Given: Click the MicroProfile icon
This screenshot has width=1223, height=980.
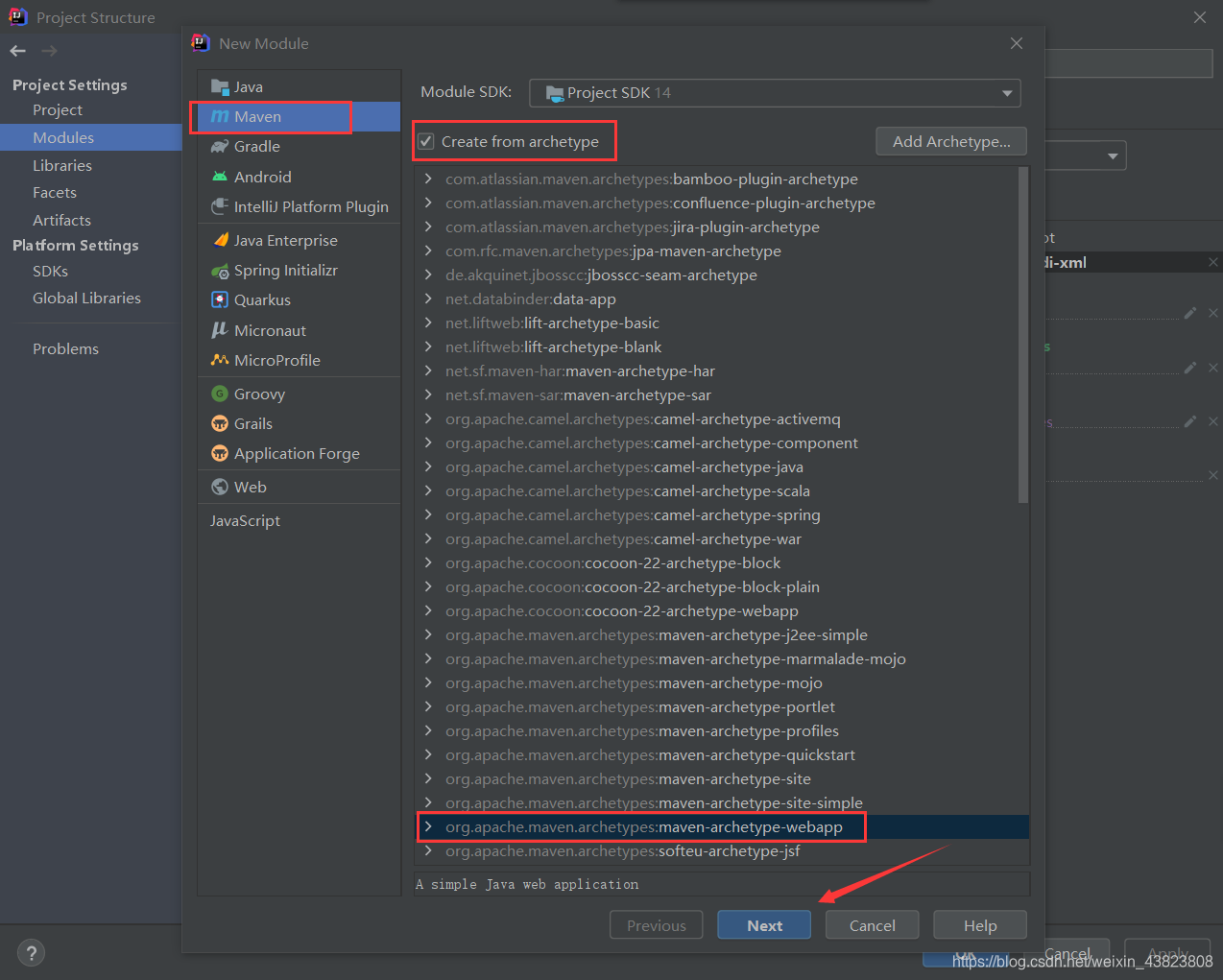Looking at the screenshot, I should (x=220, y=360).
